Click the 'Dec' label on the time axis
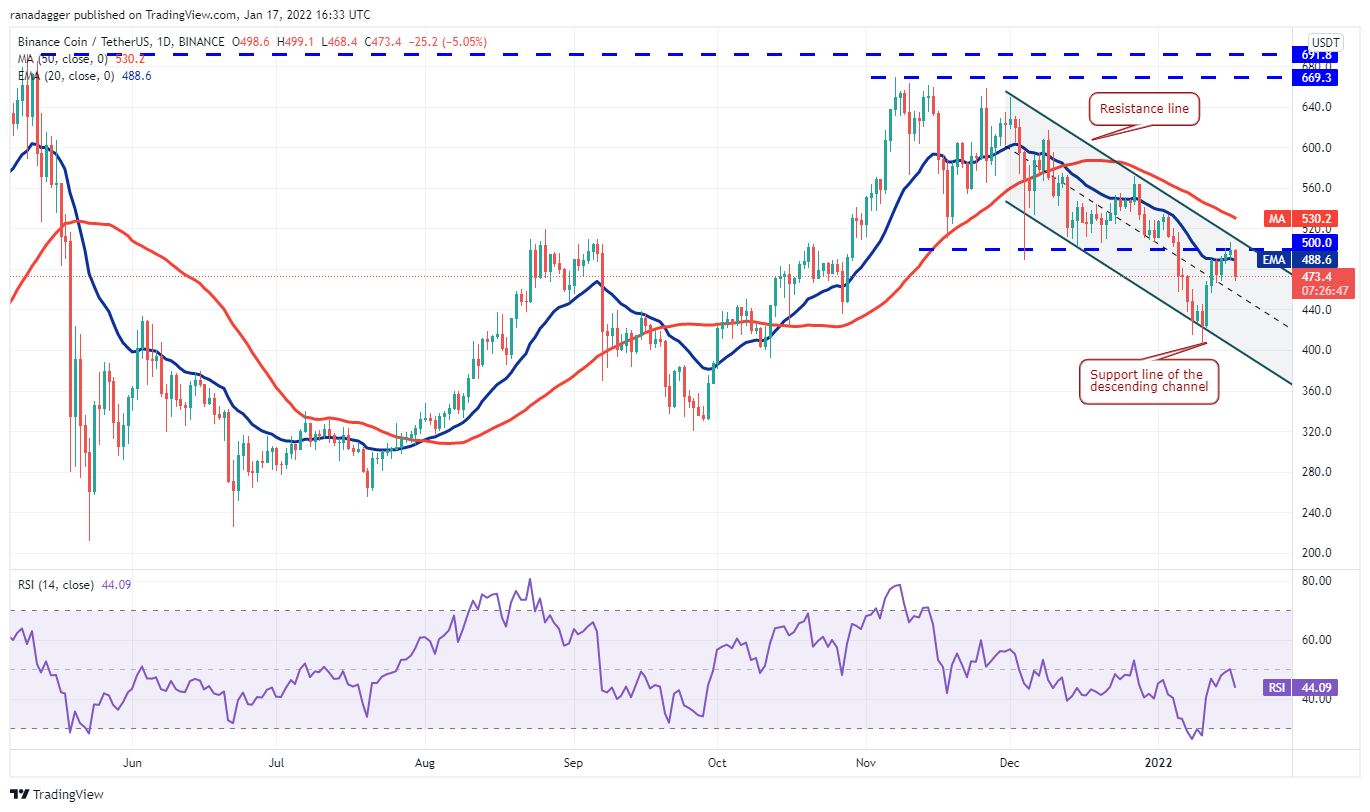The height and width of the screenshot is (812, 1370). (x=1009, y=762)
